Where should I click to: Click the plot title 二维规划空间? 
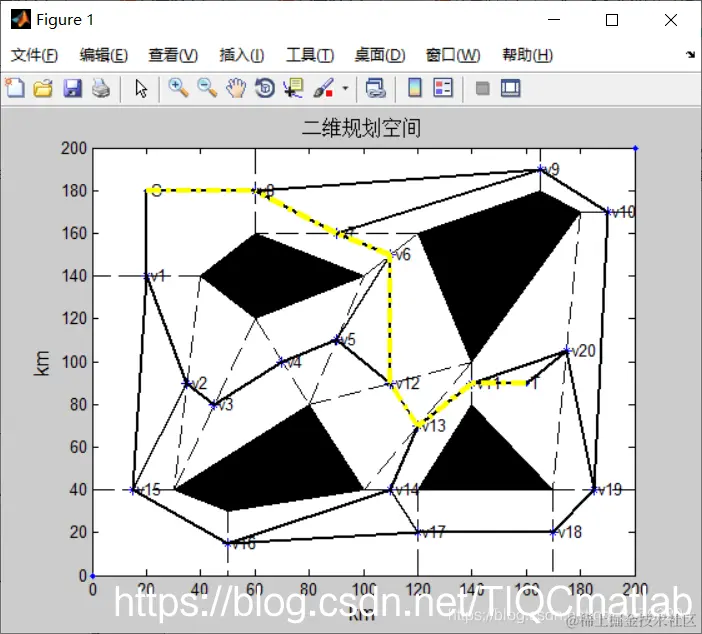[x=361, y=128]
